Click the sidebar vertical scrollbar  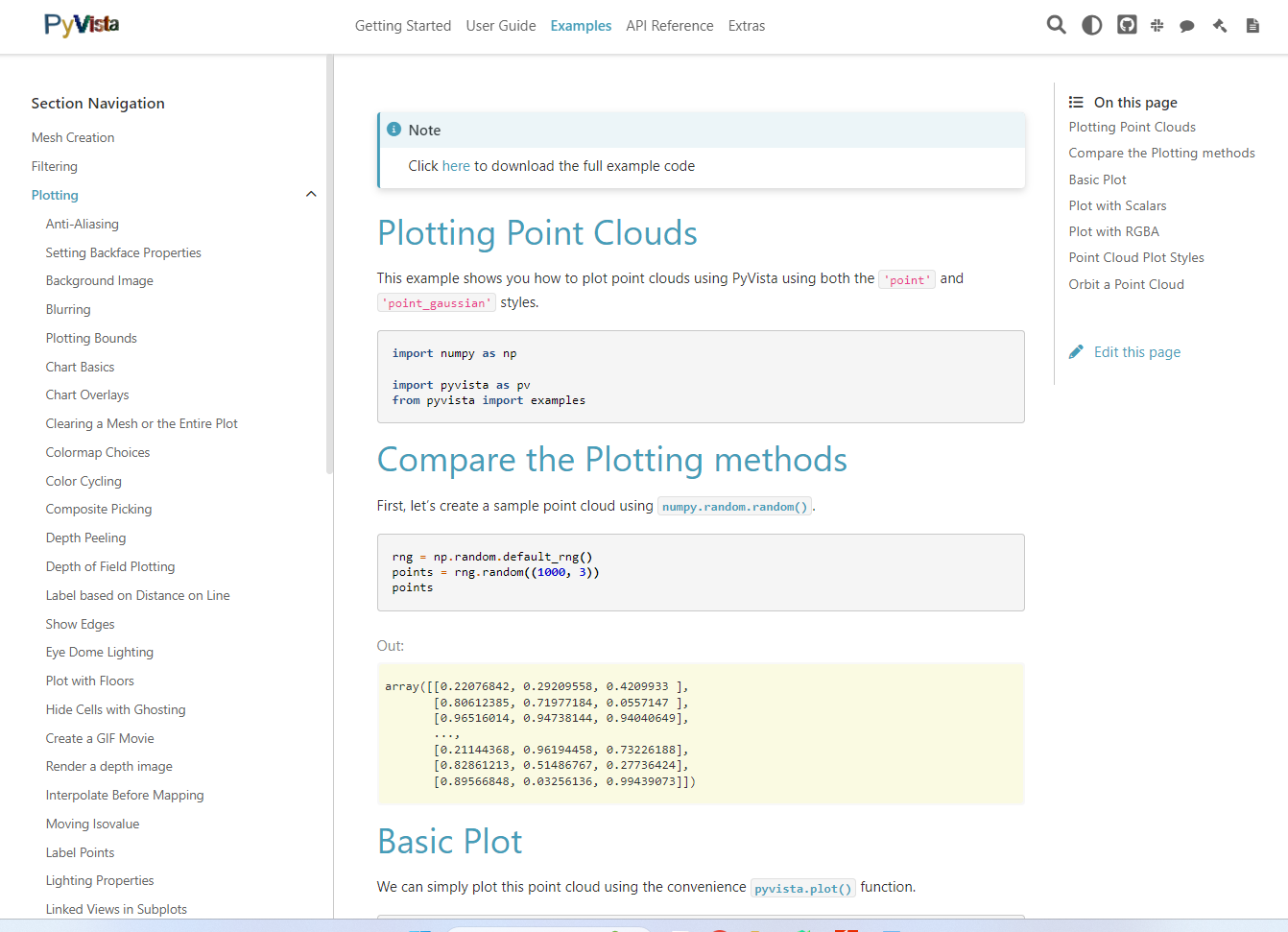(329, 264)
